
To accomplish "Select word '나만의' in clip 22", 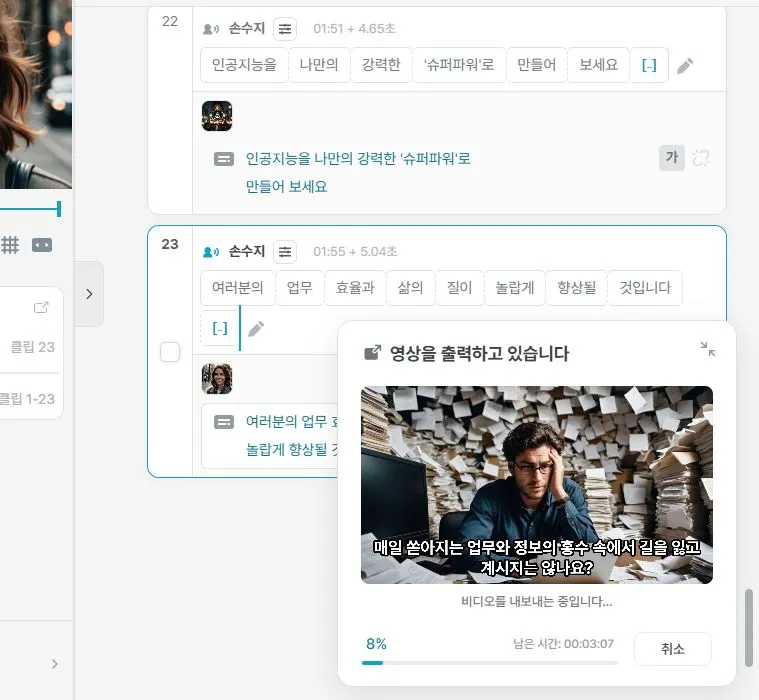I will (x=319, y=65).
